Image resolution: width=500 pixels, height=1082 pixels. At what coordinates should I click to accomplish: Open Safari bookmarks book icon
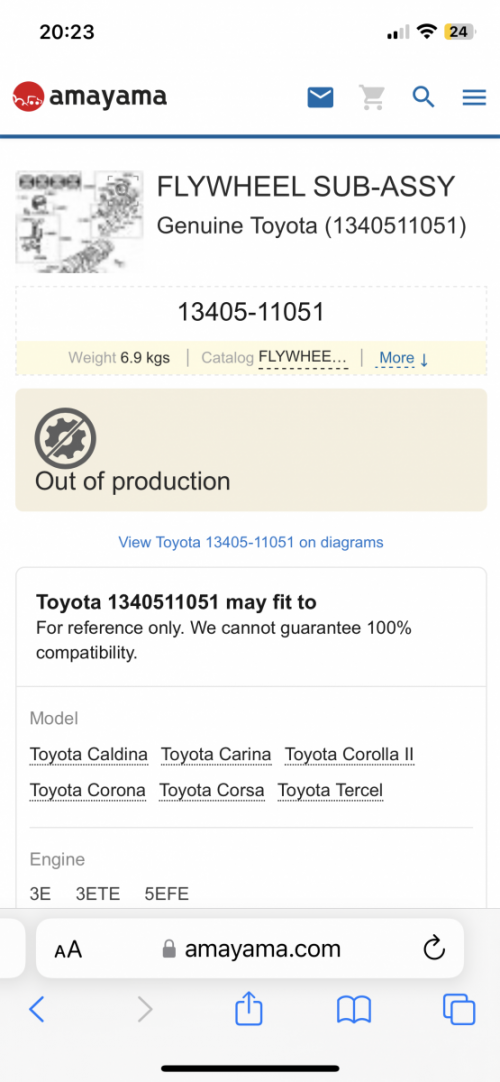[x=354, y=1010]
